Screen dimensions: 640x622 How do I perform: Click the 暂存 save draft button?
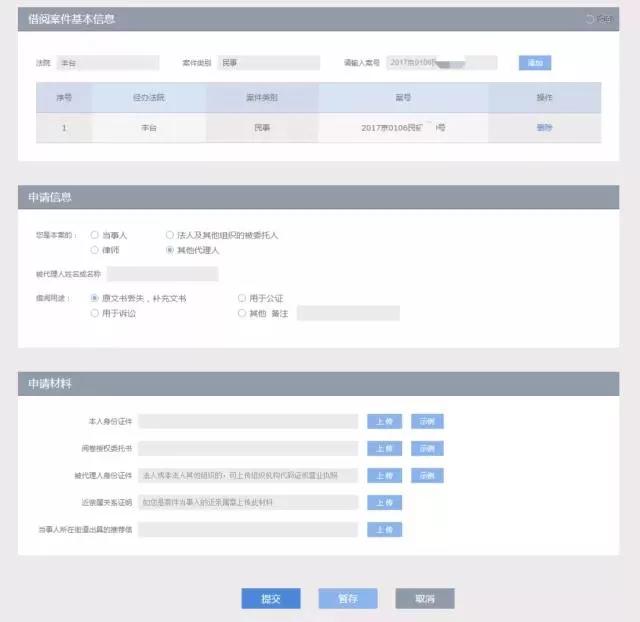[348, 598]
